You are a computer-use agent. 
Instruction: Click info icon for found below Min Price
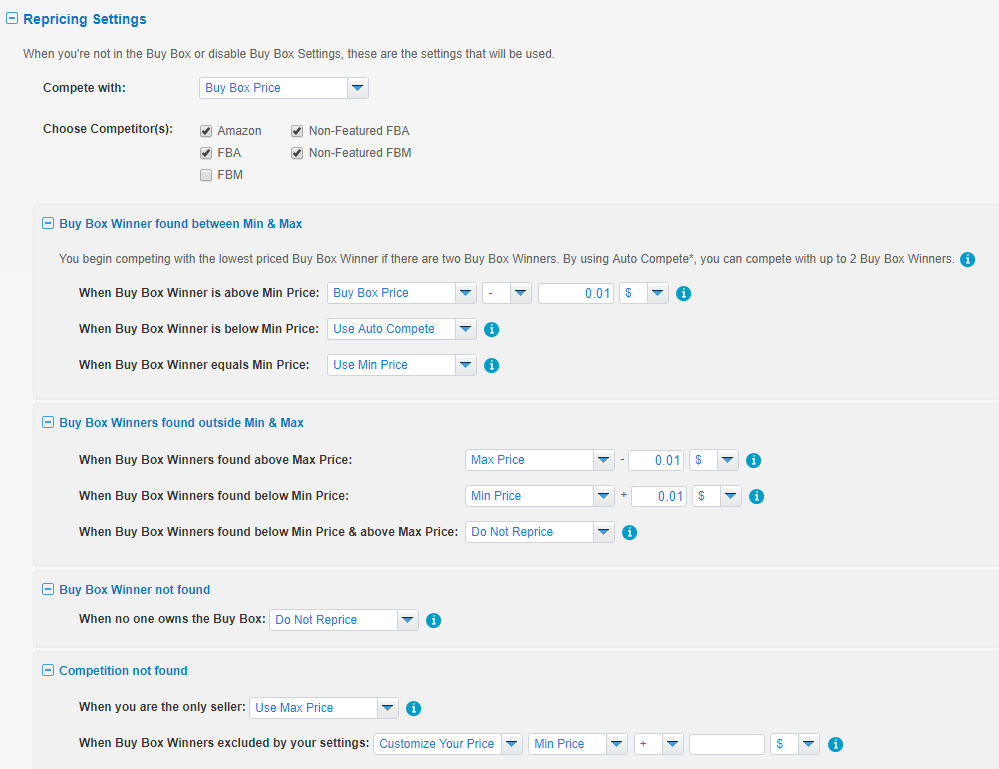[x=756, y=496]
